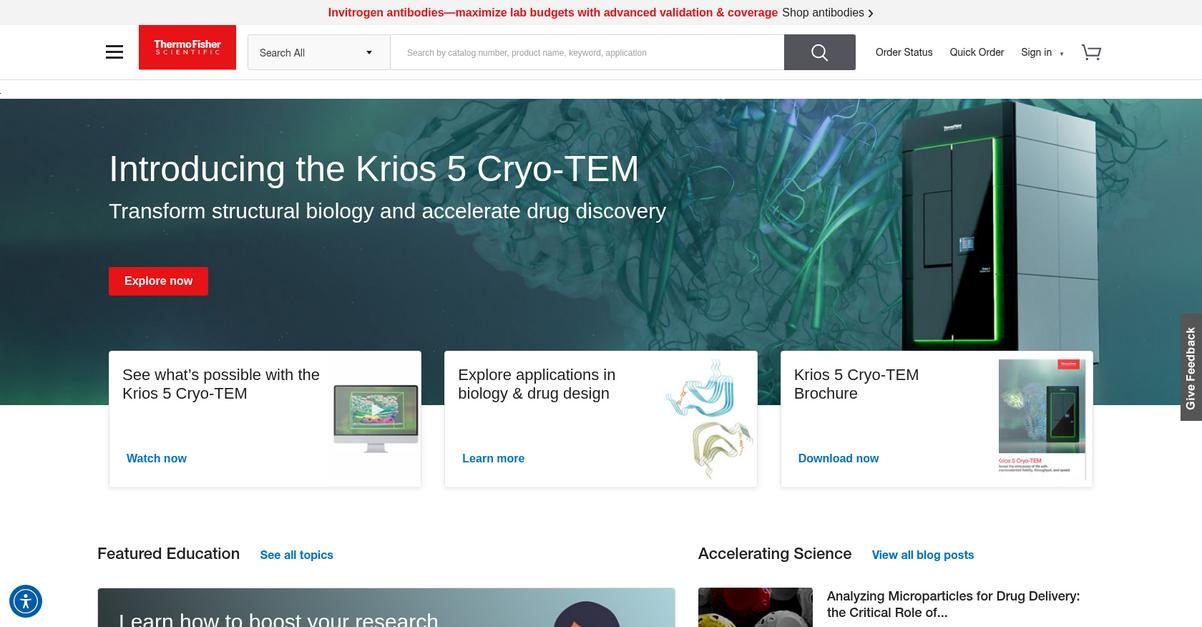Open the accessibility options icon

click(26, 601)
